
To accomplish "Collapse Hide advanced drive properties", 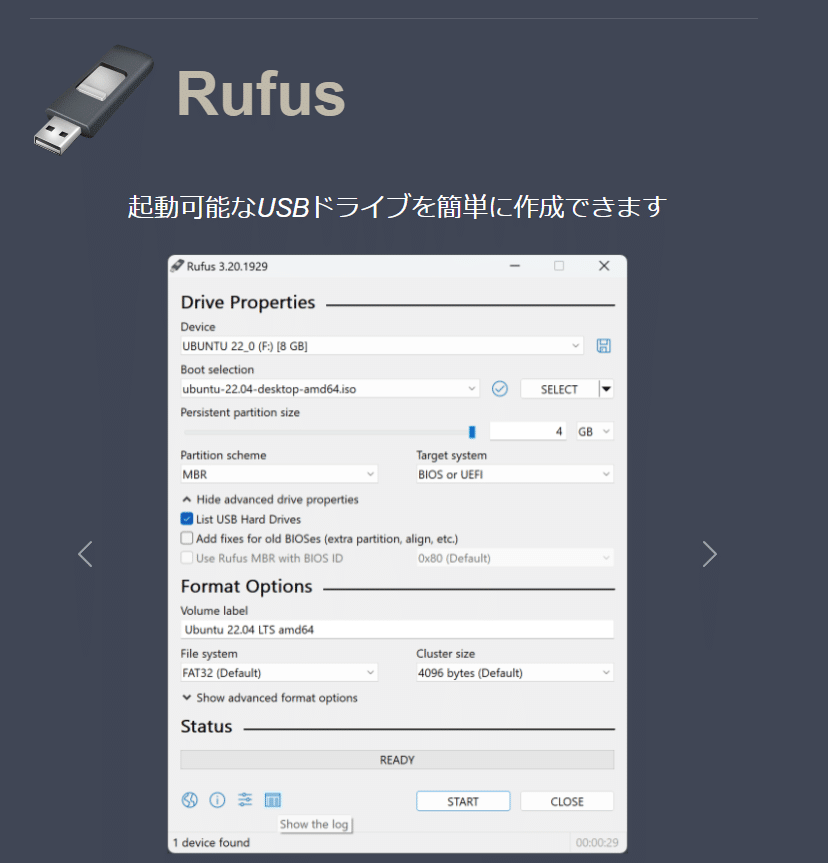I will click(270, 499).
